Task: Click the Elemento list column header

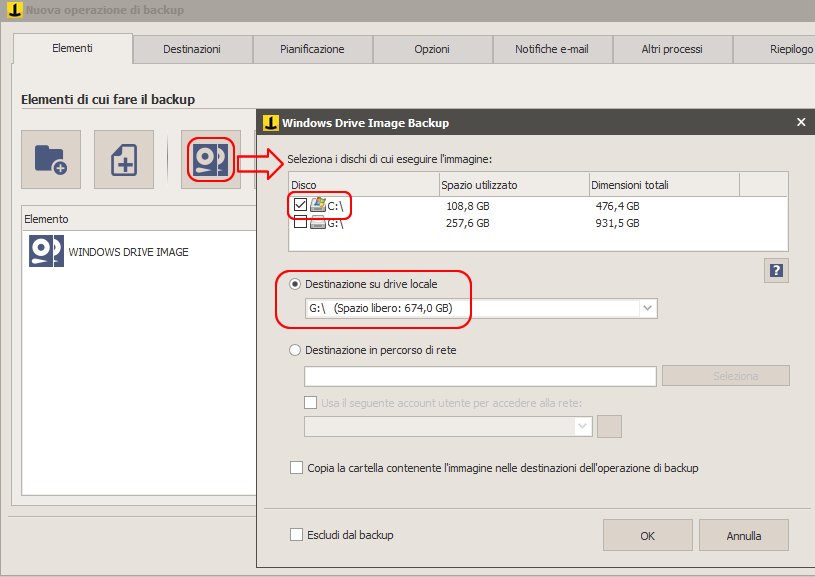Action: pyautogui.click(x=139, y=219)
